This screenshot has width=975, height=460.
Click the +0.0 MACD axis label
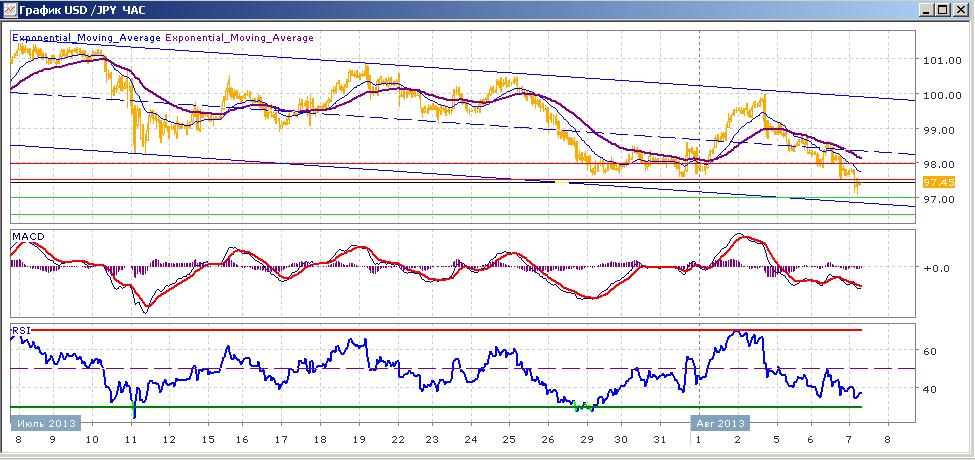tap(935, 268)
